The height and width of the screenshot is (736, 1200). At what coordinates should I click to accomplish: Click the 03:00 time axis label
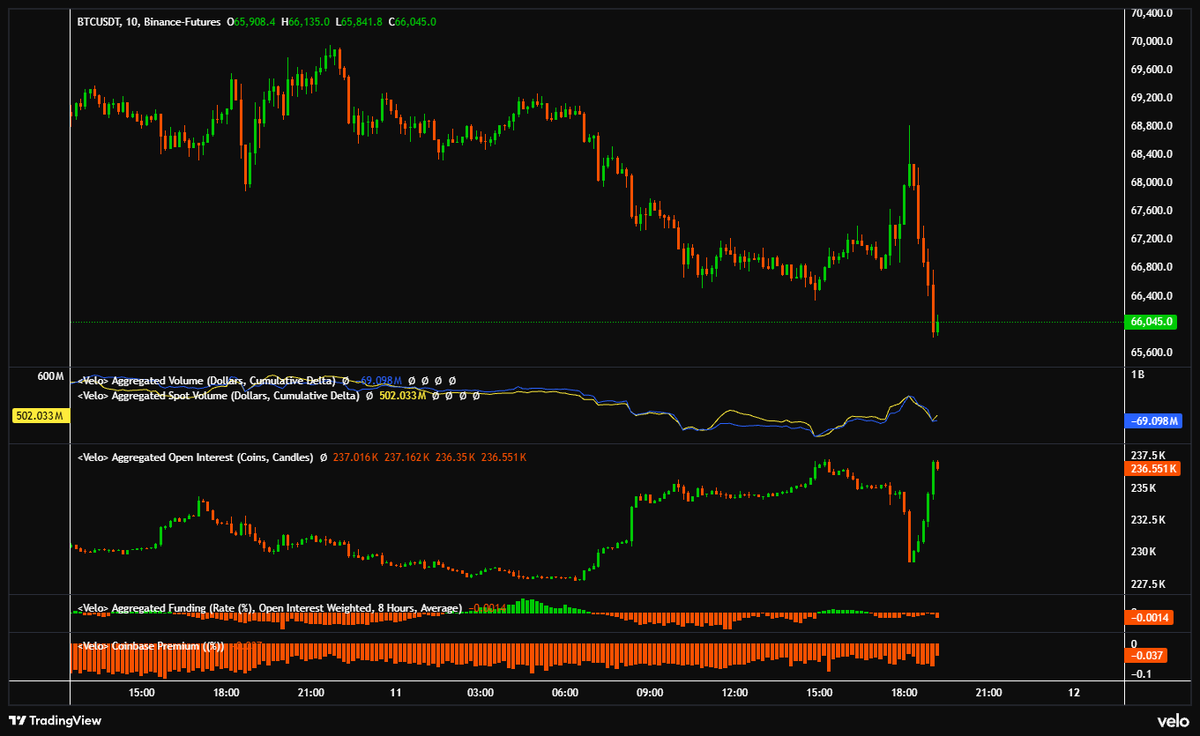(481, 693)
